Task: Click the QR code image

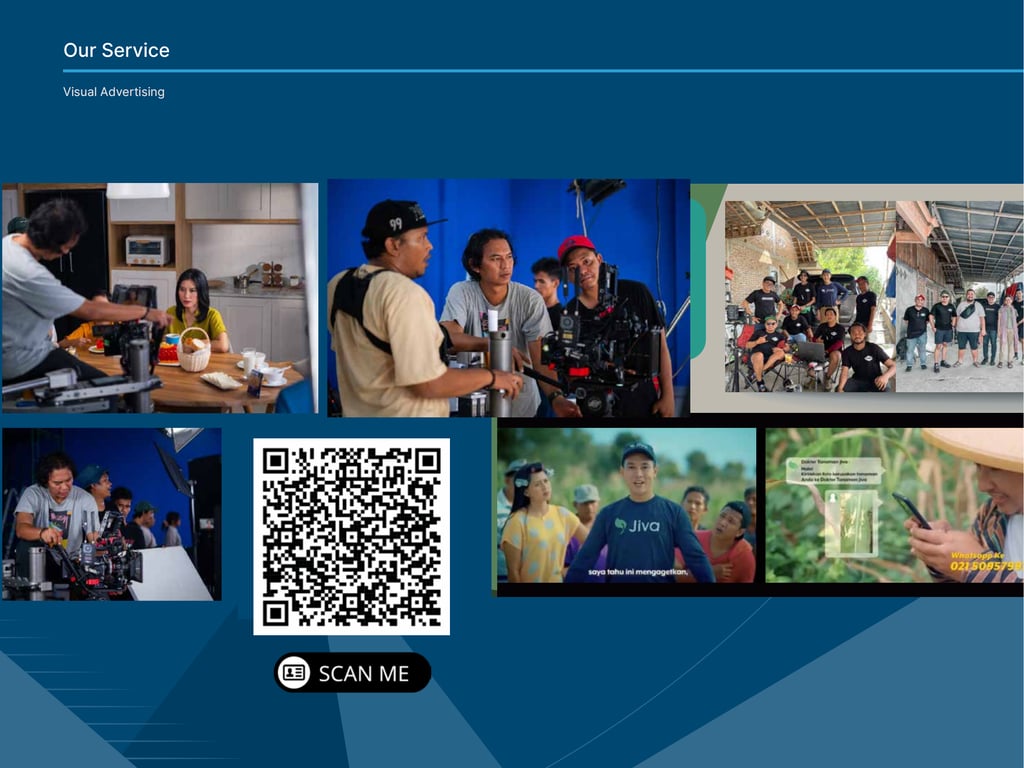Action: tap(351, 536)
